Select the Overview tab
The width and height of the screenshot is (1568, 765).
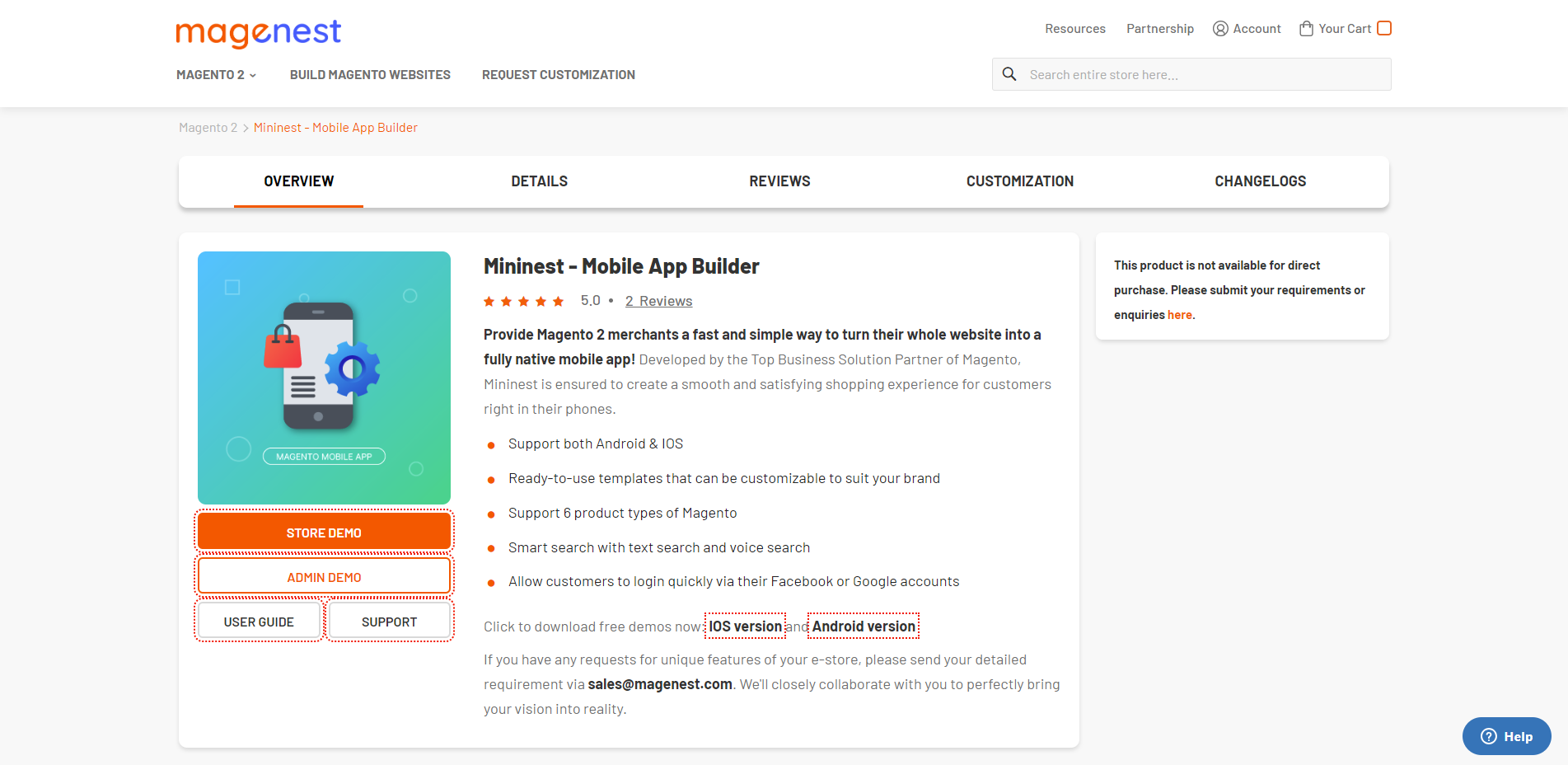299,181
